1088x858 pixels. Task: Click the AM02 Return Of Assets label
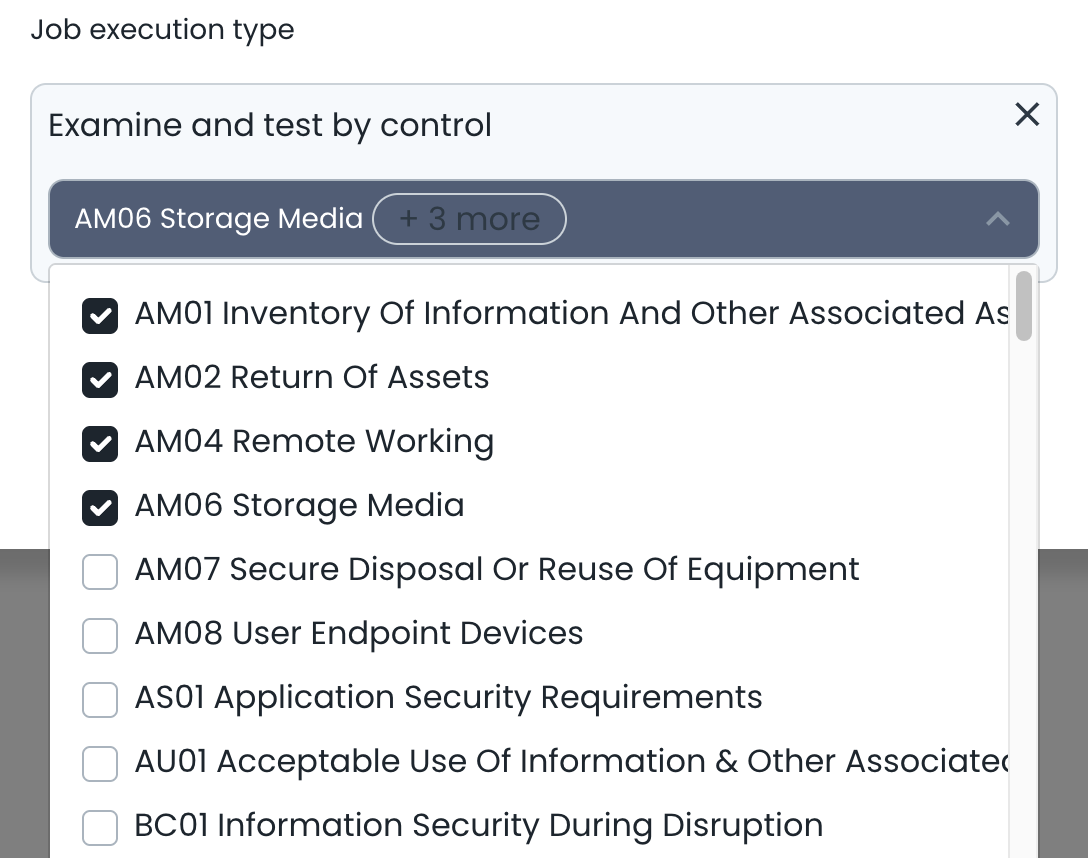click(x=312, y=378)
